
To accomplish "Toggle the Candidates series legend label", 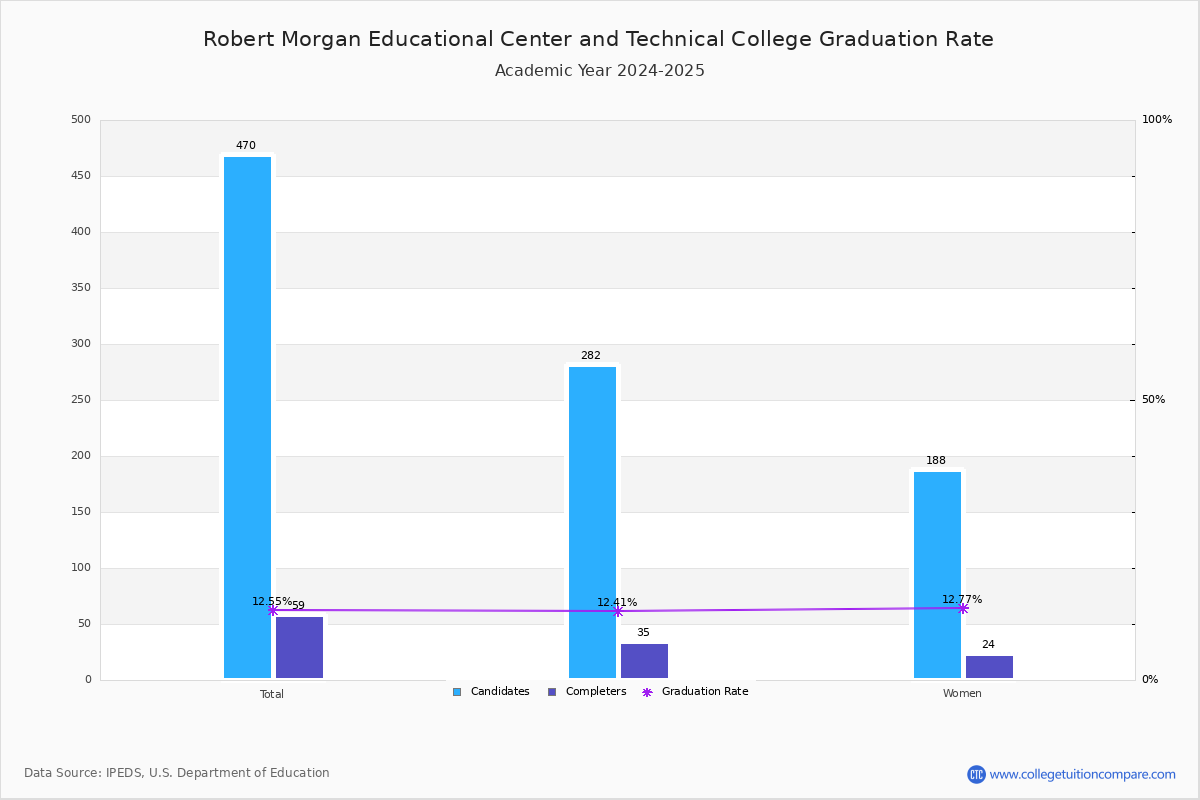I will pyautogui.click(x=500, y=692).
